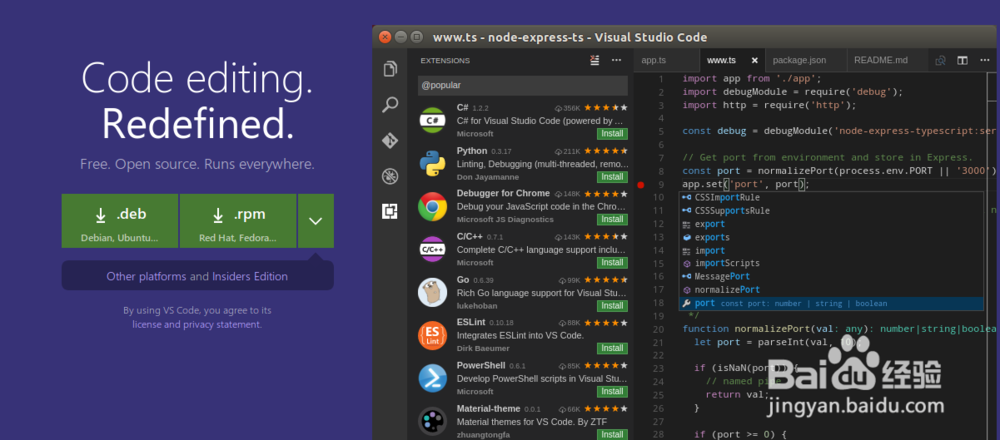Download the .rpm package for Red Hat, Fedora
Image resolution: width=1000 pixels, height=440 pixels.
[238, 221]
